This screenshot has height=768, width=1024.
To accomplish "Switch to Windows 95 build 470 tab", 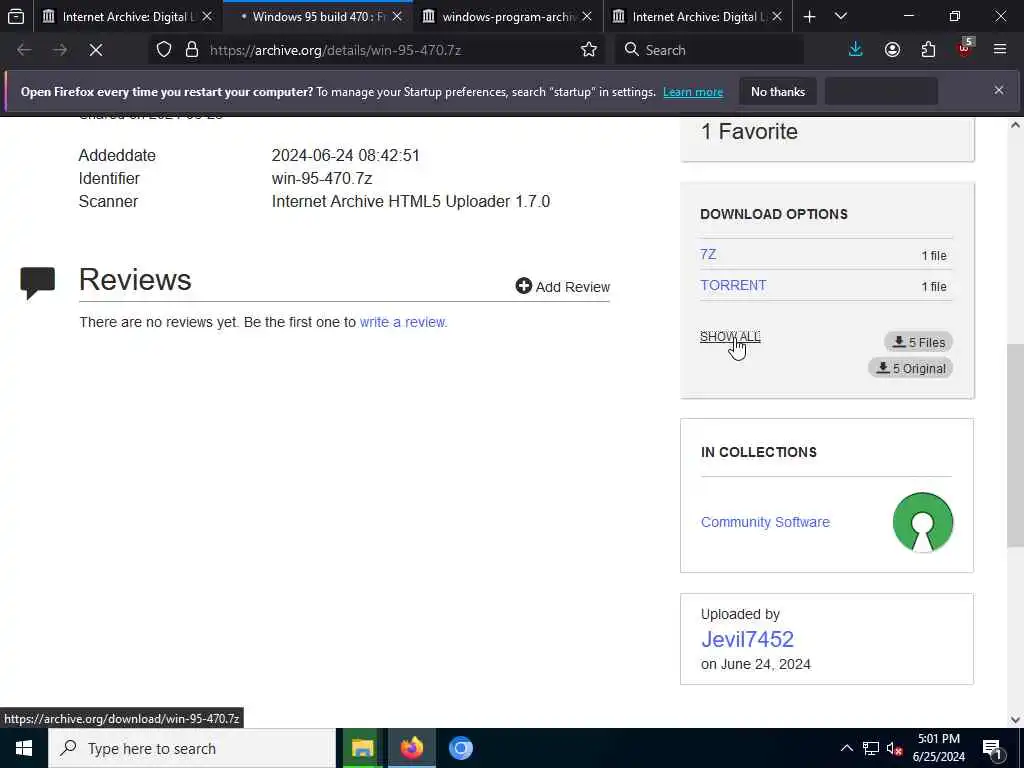I will click(318, 16).
